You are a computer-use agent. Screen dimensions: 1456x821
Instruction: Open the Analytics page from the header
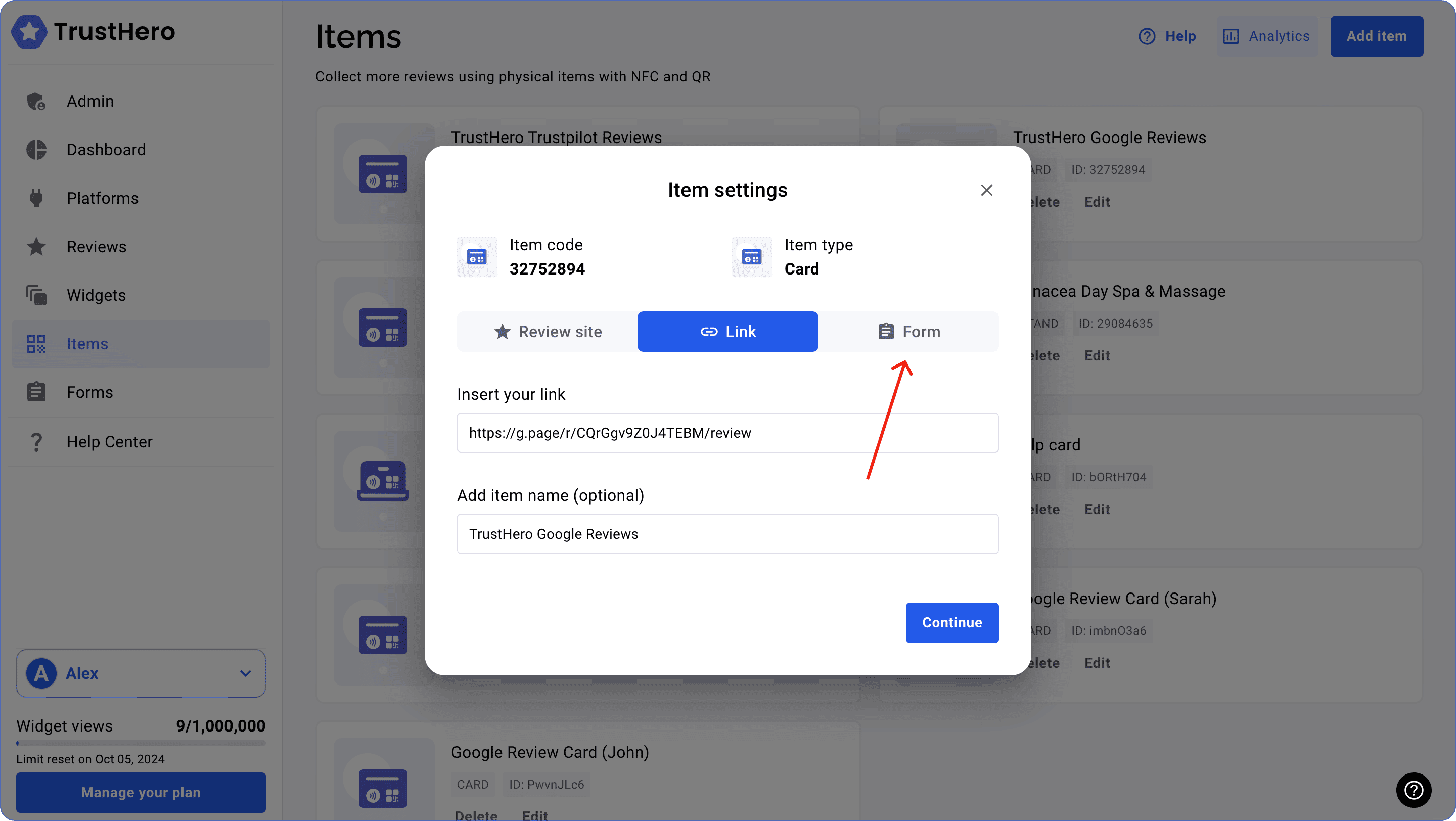pyautogui.click(x=1266, y=36)
